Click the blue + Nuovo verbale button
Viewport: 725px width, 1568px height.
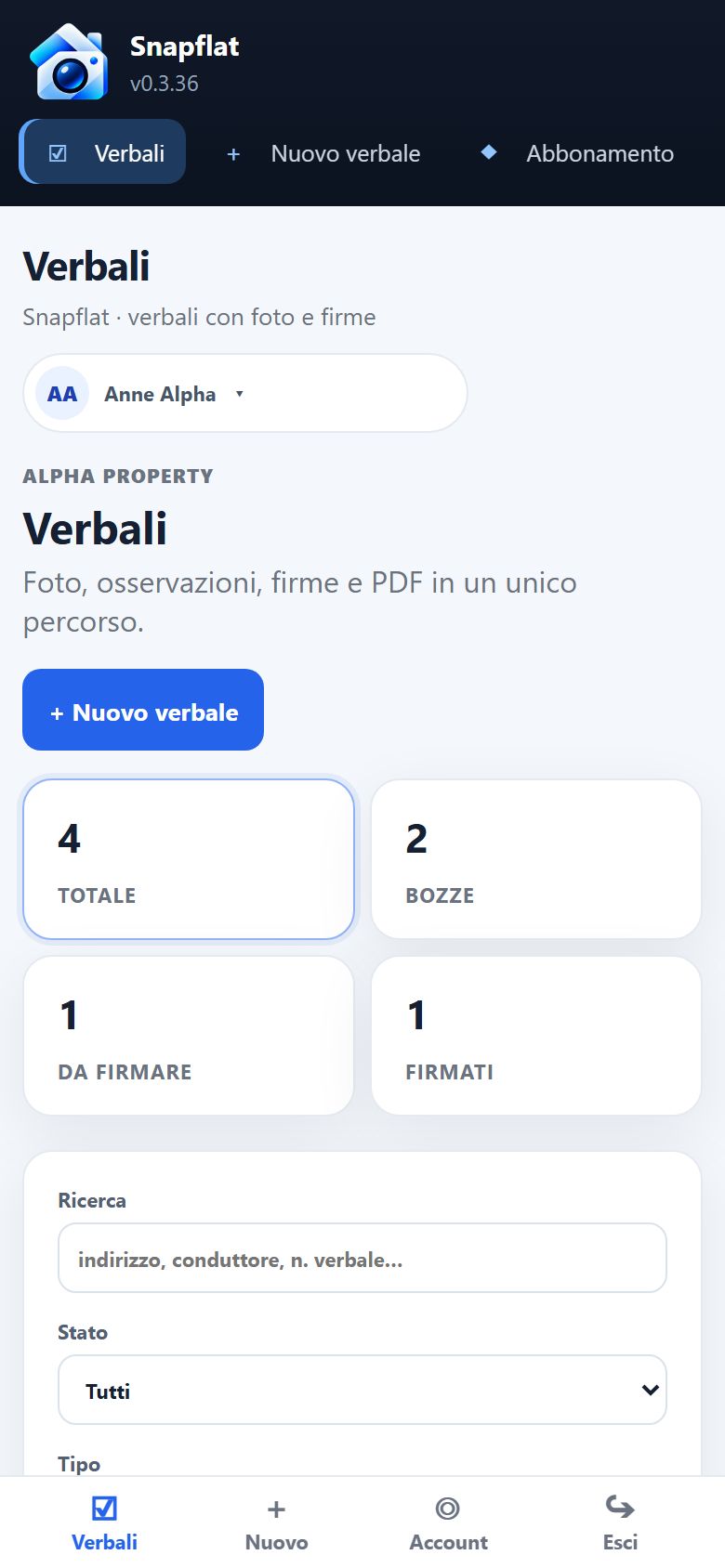point(143,710)
